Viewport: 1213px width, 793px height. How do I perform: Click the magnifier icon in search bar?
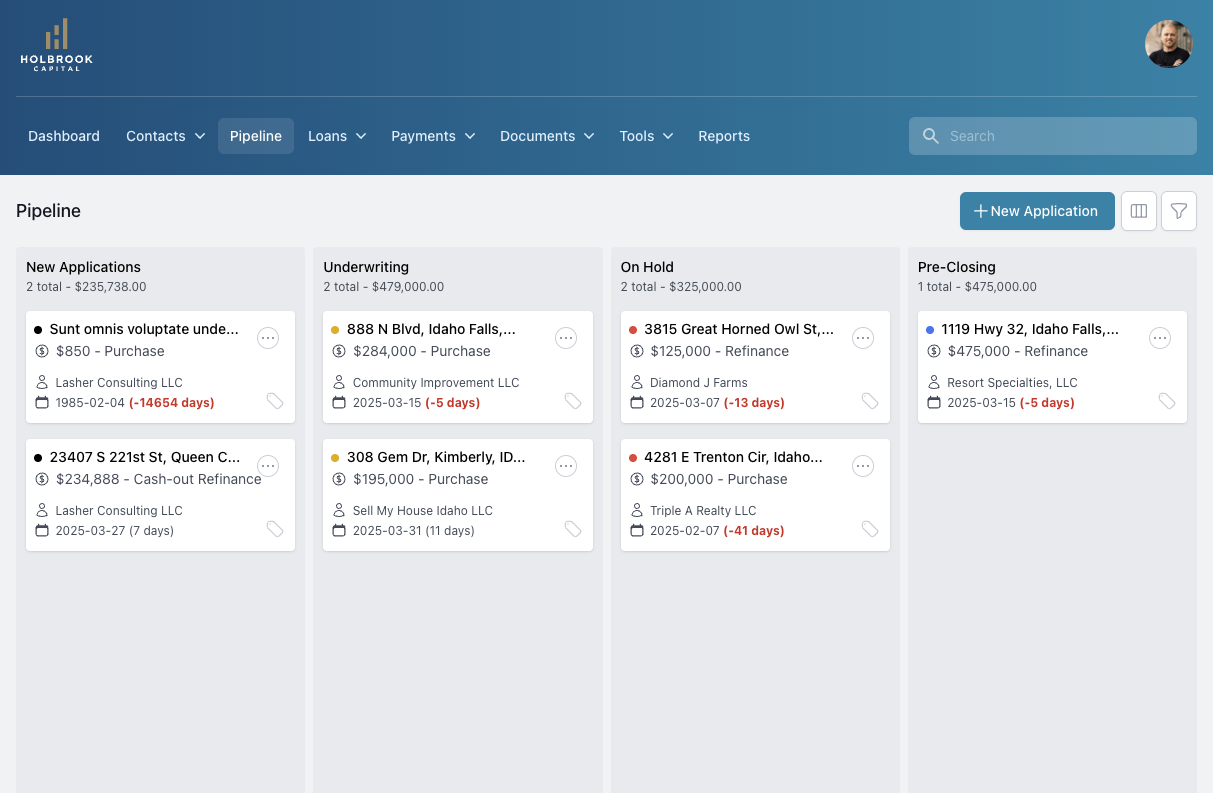[x=930, y=136]
